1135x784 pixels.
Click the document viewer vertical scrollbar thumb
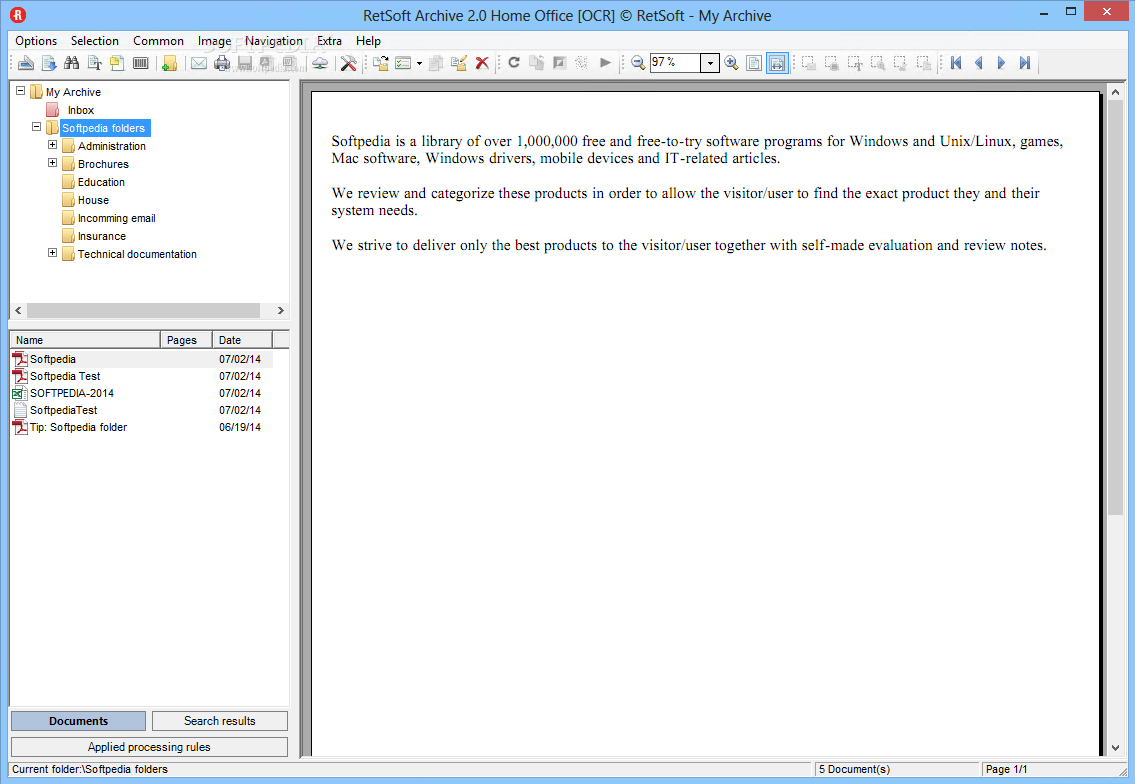click(1115, 308)
